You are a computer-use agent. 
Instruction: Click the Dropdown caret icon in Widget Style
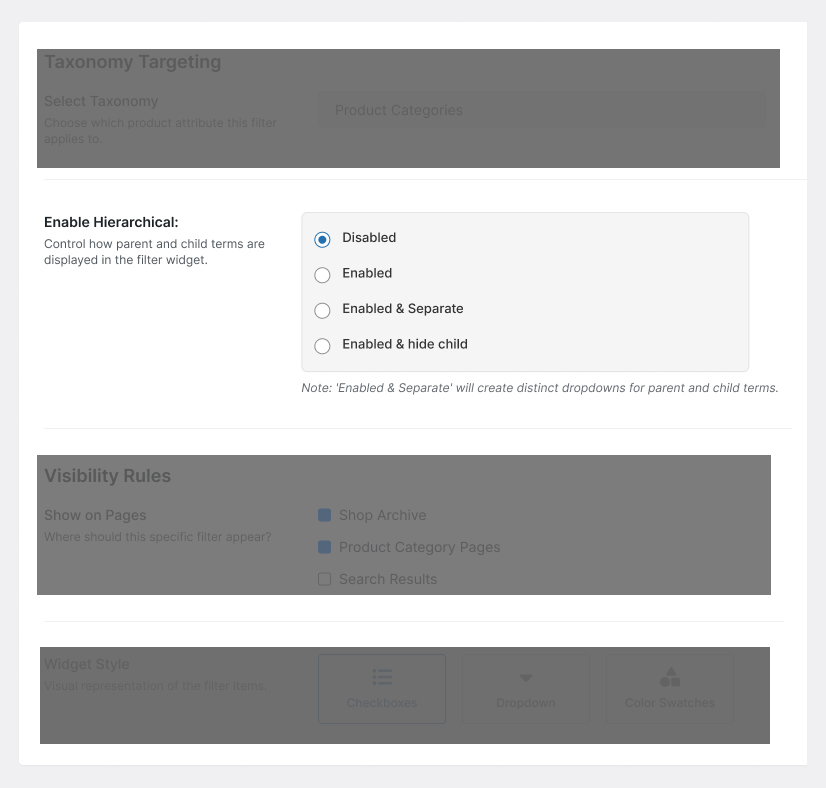click(525, 676)
